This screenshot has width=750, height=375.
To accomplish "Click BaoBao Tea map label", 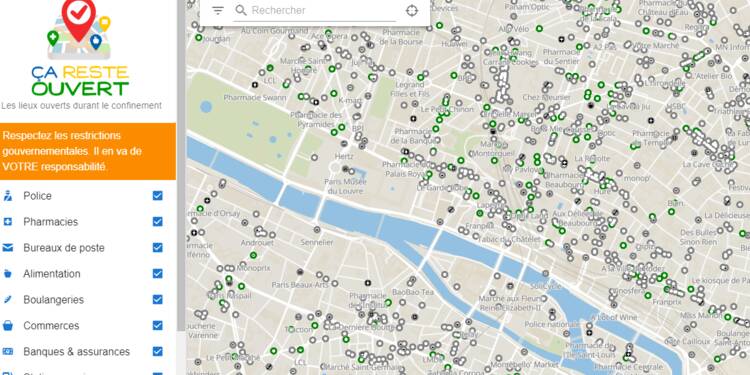I will [413, 291].
